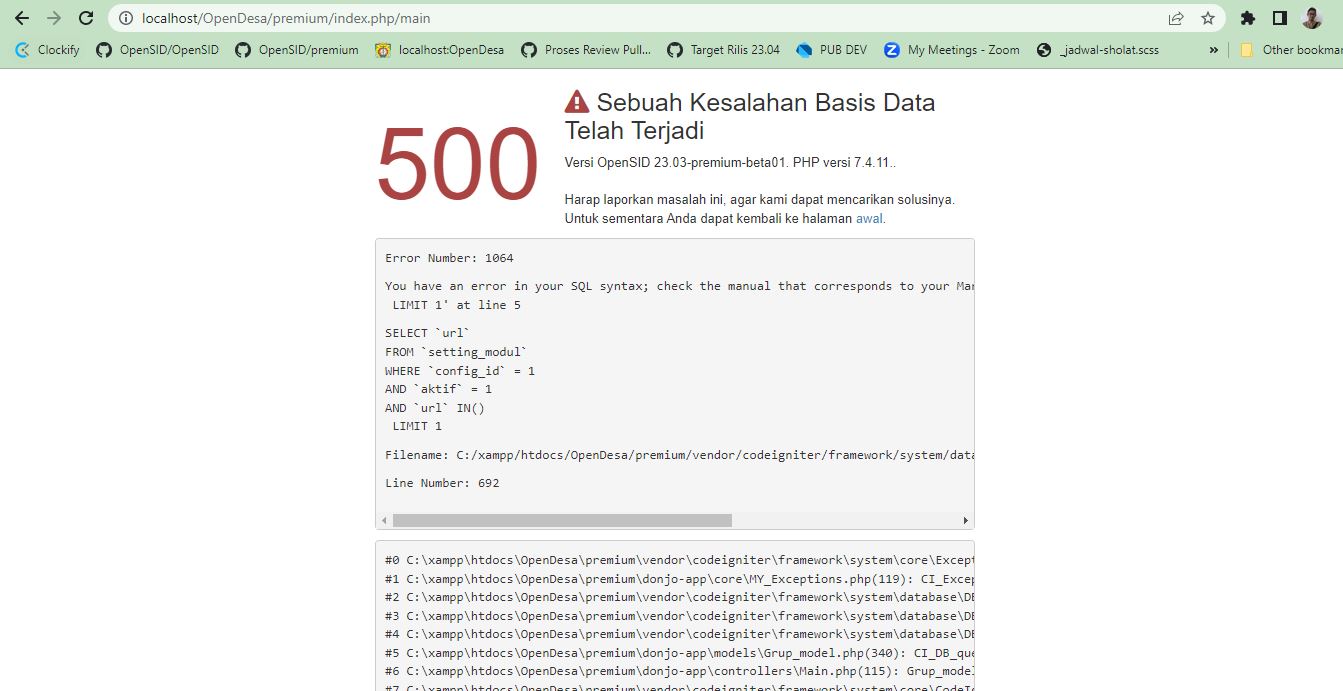Reload the page with the refresh icon
This screenshot has height=691, width=1343.
click(x=86, y=18)
